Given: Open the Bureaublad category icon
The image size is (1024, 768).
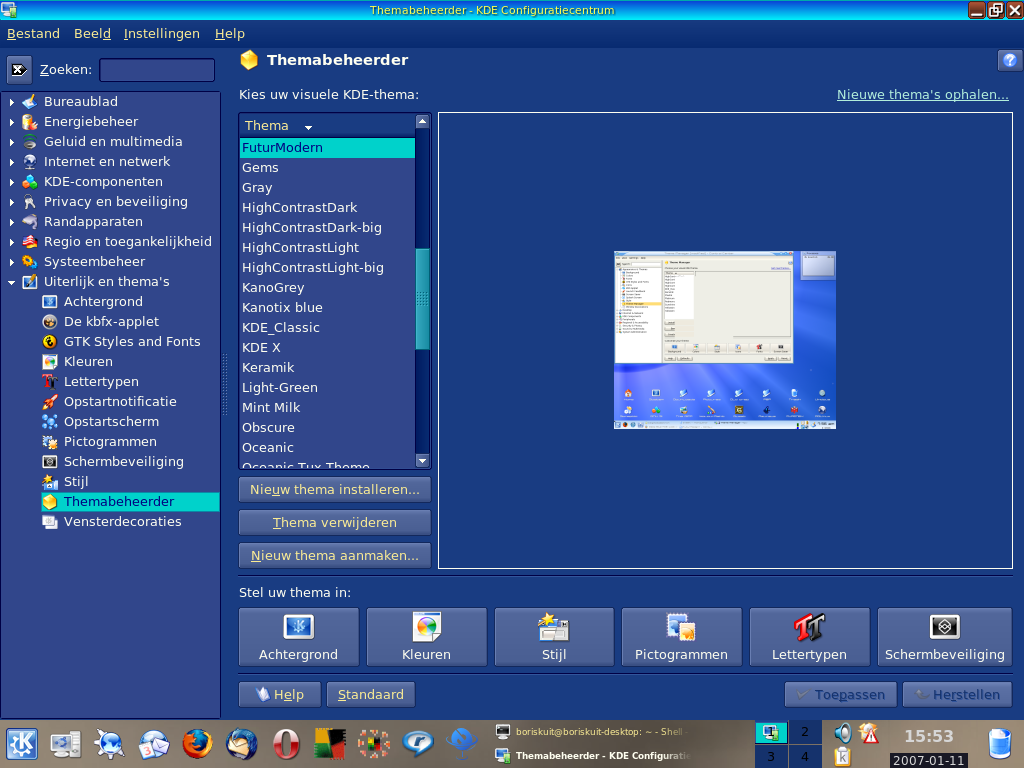Looking at the screenshot, I should tap(30, 102).
